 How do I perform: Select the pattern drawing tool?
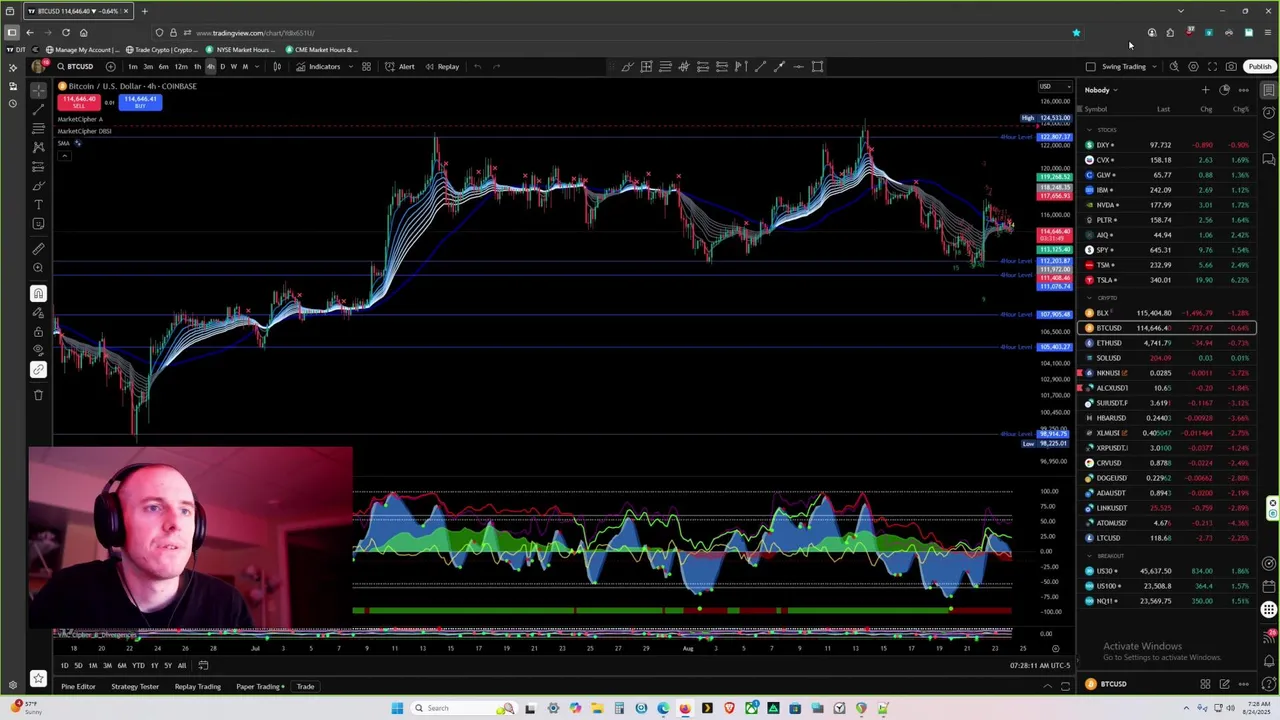[x=38, y=147]
